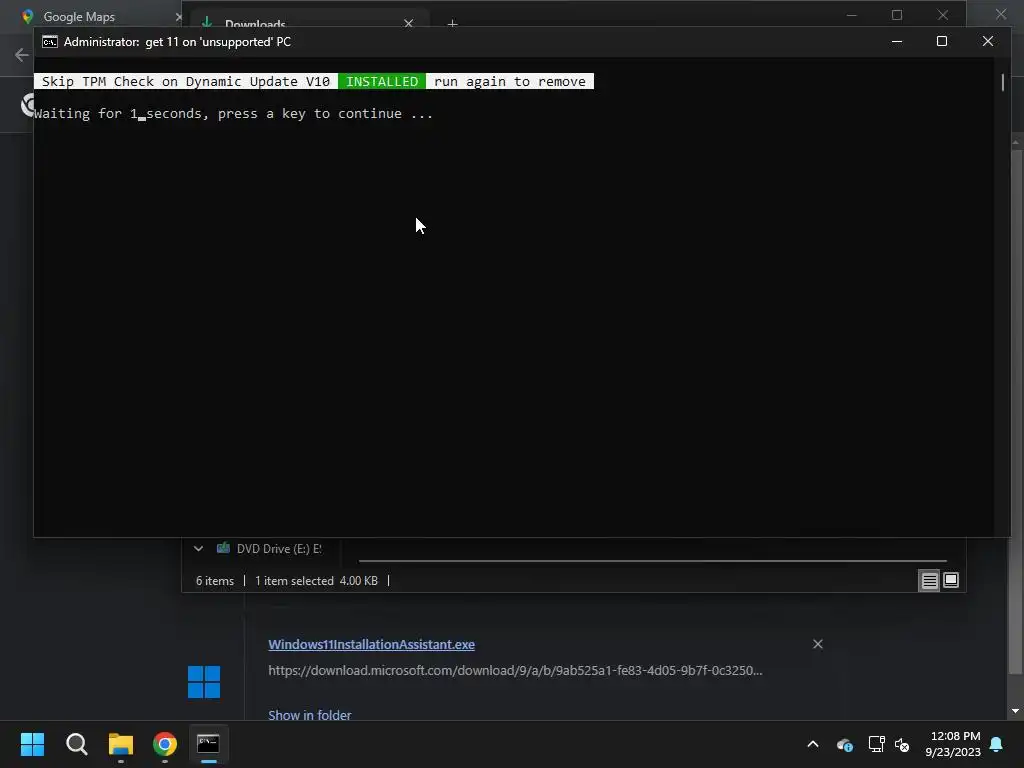Viewport: 1024px width, 768px height.
Task: Click the Chrome page scrollbar down arrow
Action: coord(1016,711)
